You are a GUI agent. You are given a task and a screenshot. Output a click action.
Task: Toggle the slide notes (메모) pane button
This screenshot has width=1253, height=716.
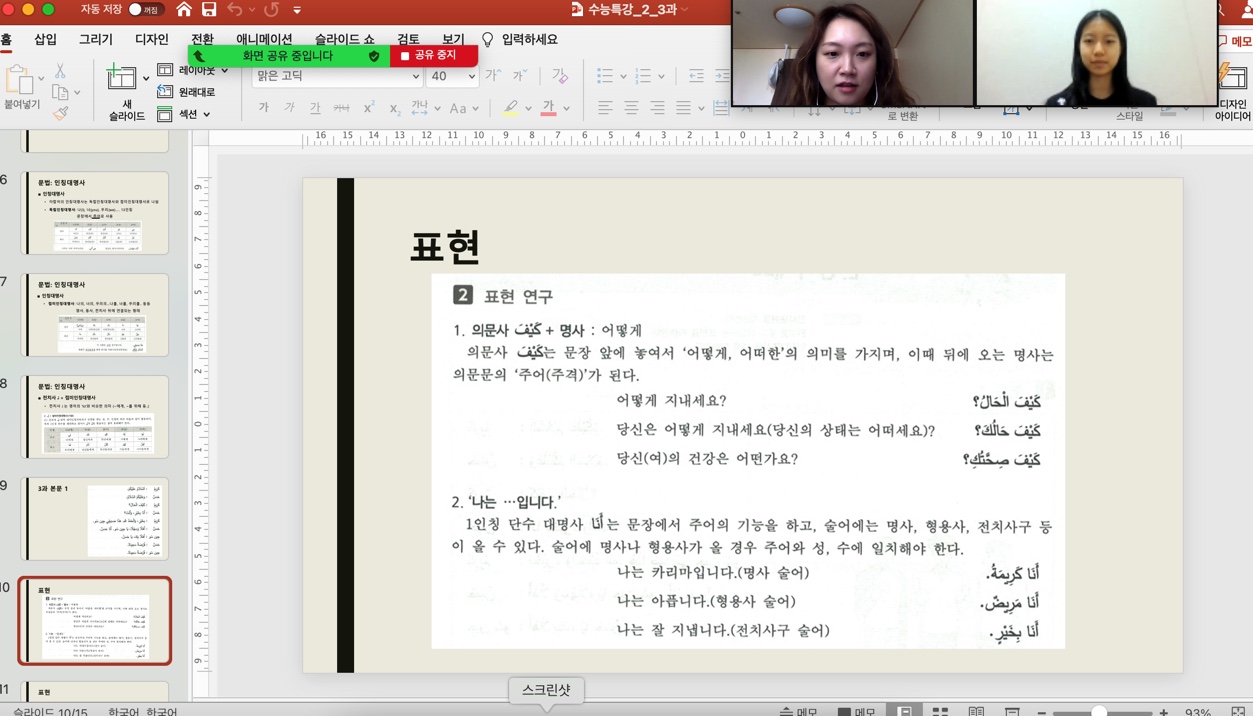point(800,711)
